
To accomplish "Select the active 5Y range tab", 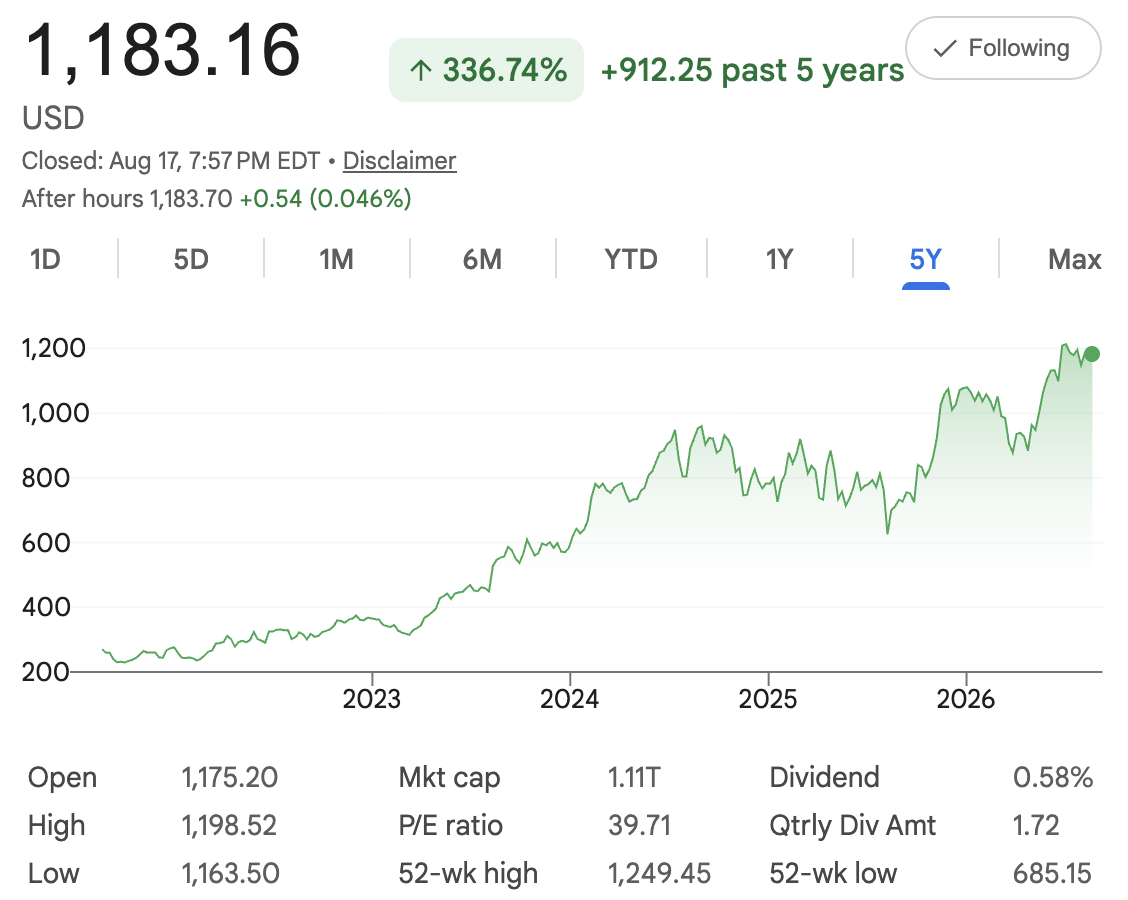I will [925, 259].
